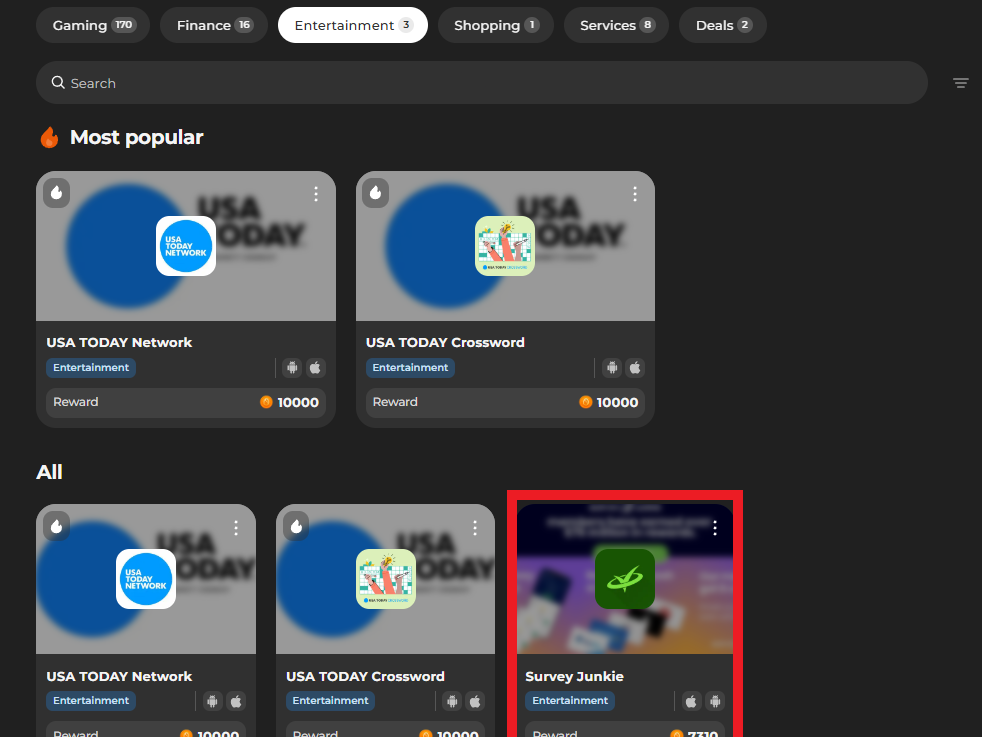The image size is (982, 737).
Task: Click coin icon on popular USA TODAY Crossword reward
Action: 586,402
